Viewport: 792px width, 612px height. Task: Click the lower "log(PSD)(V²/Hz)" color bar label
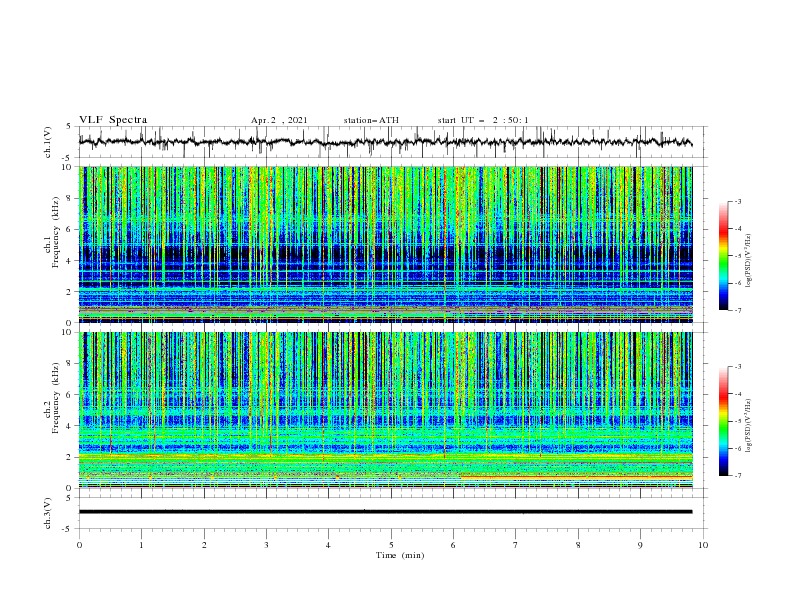pos(749,426)
